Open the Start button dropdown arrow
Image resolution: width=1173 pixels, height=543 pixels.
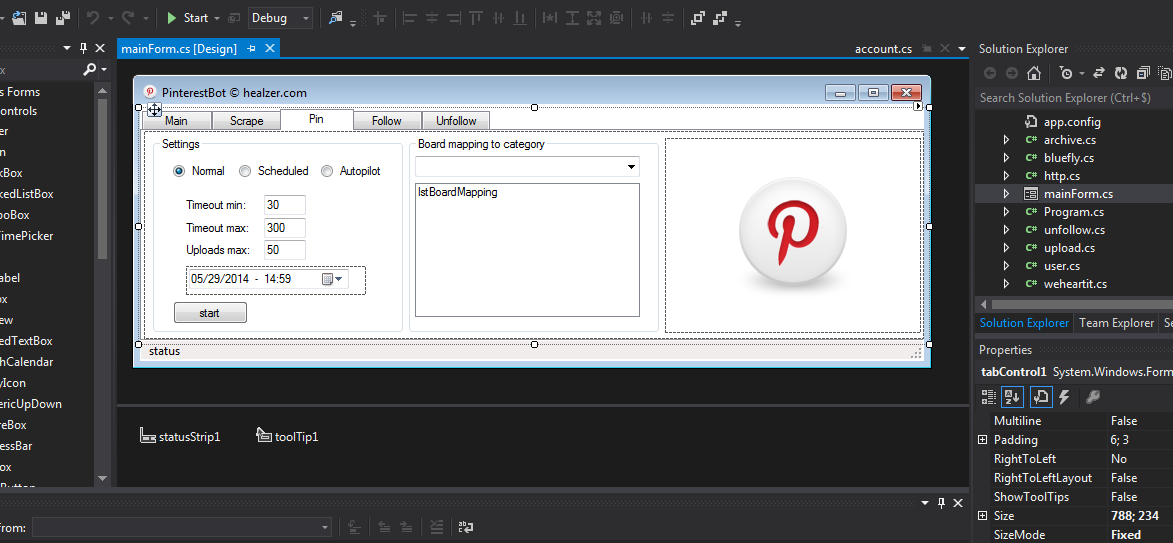[216, 18]
